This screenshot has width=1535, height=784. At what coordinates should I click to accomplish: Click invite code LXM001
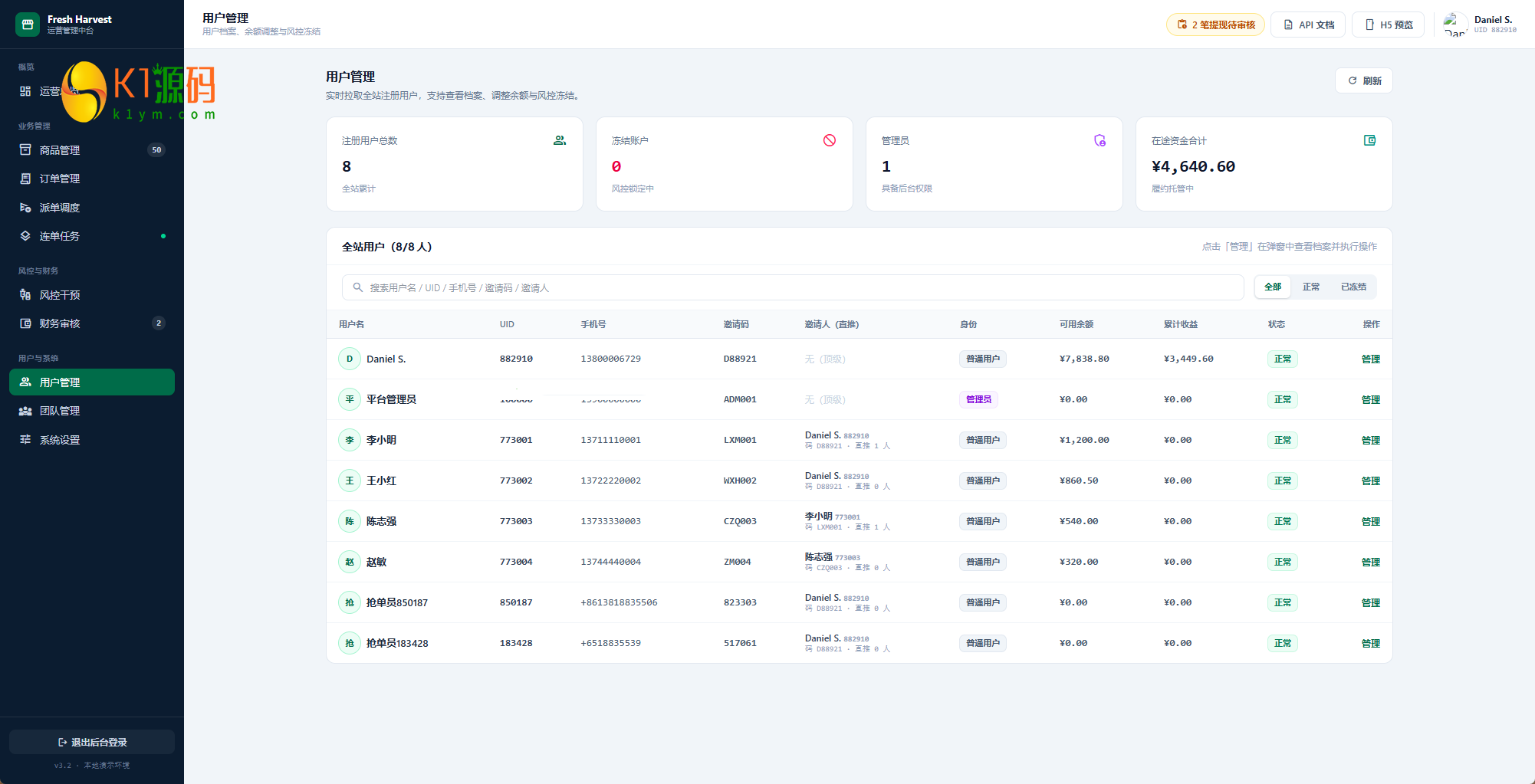[740, 440]
